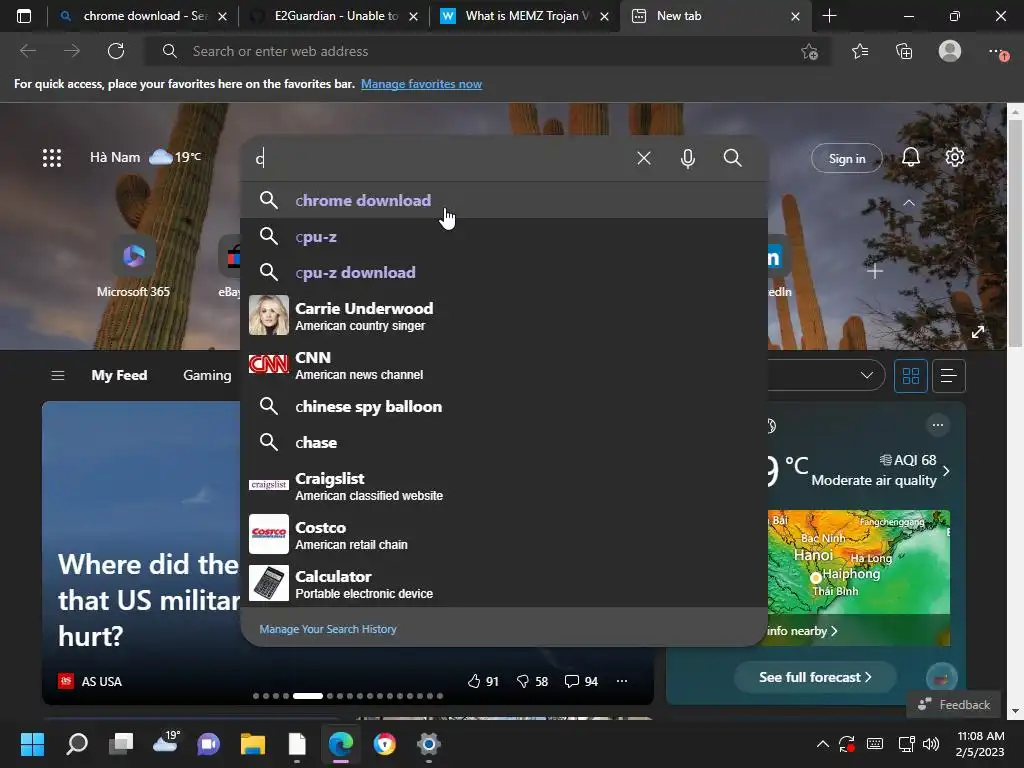Screen dimensions: 1024x768
Task: Dislike the AS USA news story
Action: click(532, 681)
